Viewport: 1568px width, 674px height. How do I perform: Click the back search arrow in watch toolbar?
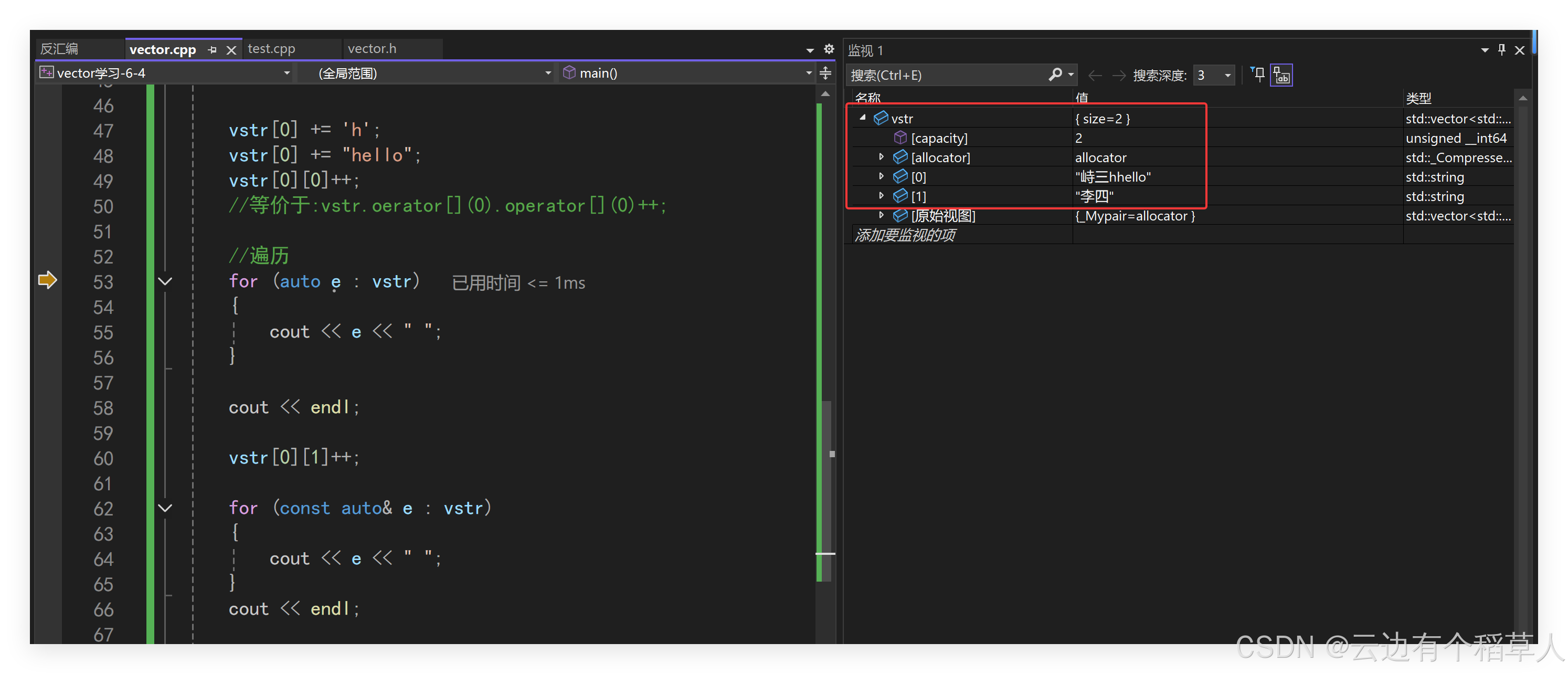coord(1095,75)
